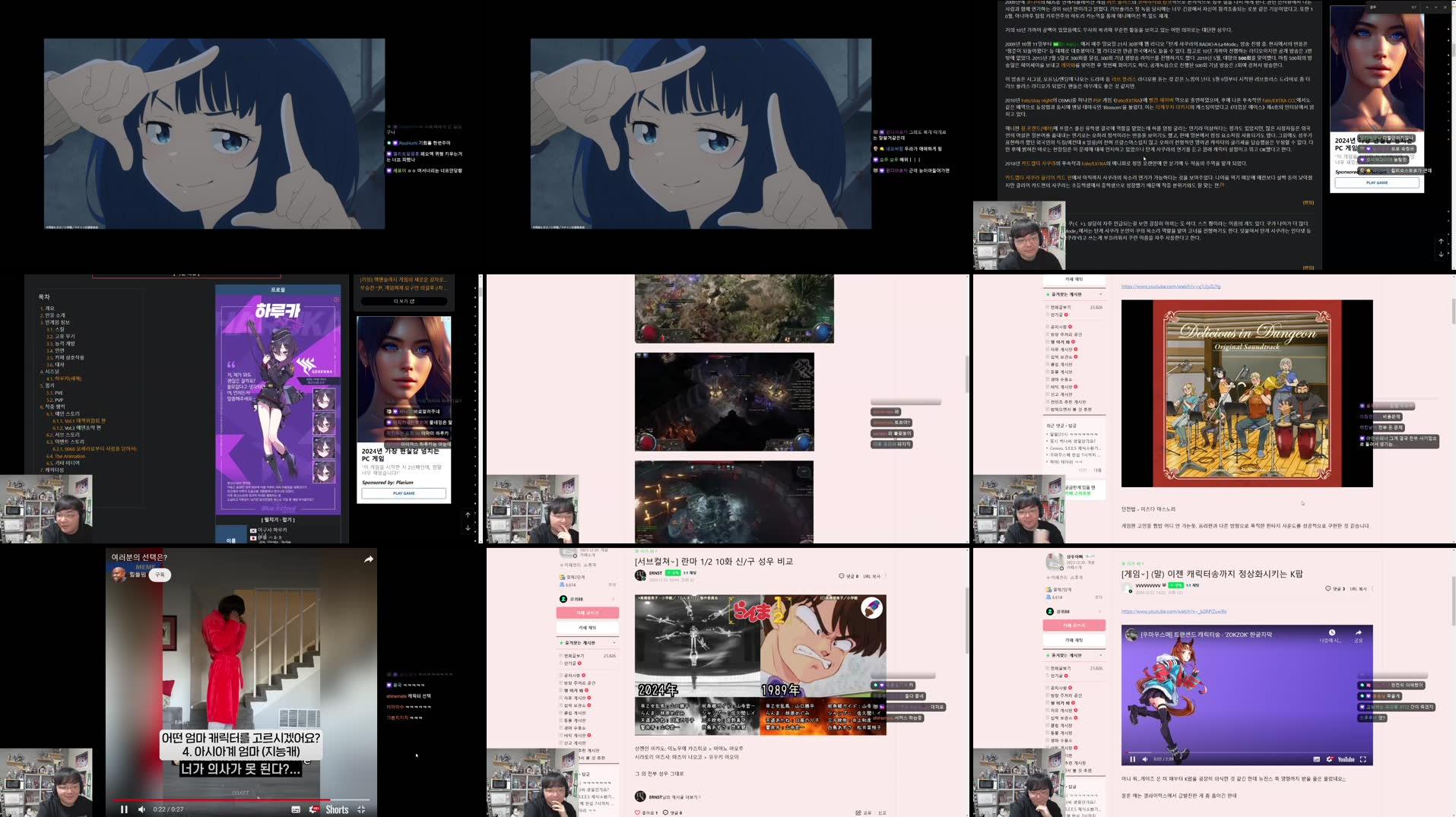1456x817 pixels.
Task: Toggle captions on the Shorts player
Action: pos(296,809)
